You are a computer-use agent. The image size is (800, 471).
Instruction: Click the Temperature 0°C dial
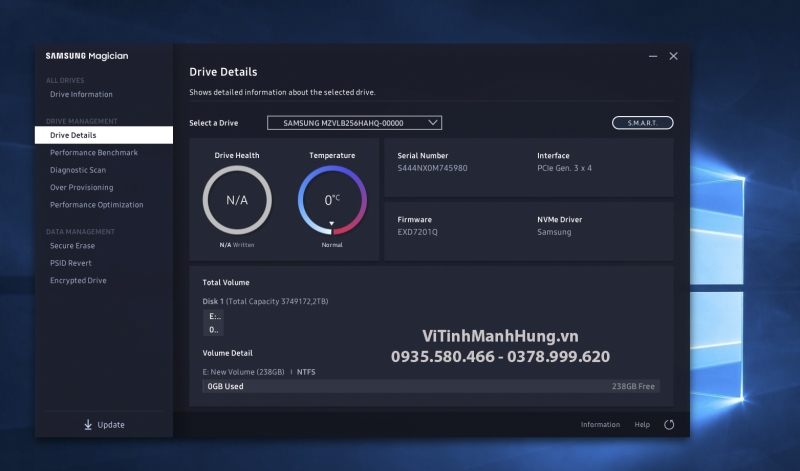[x=332, y=200]
